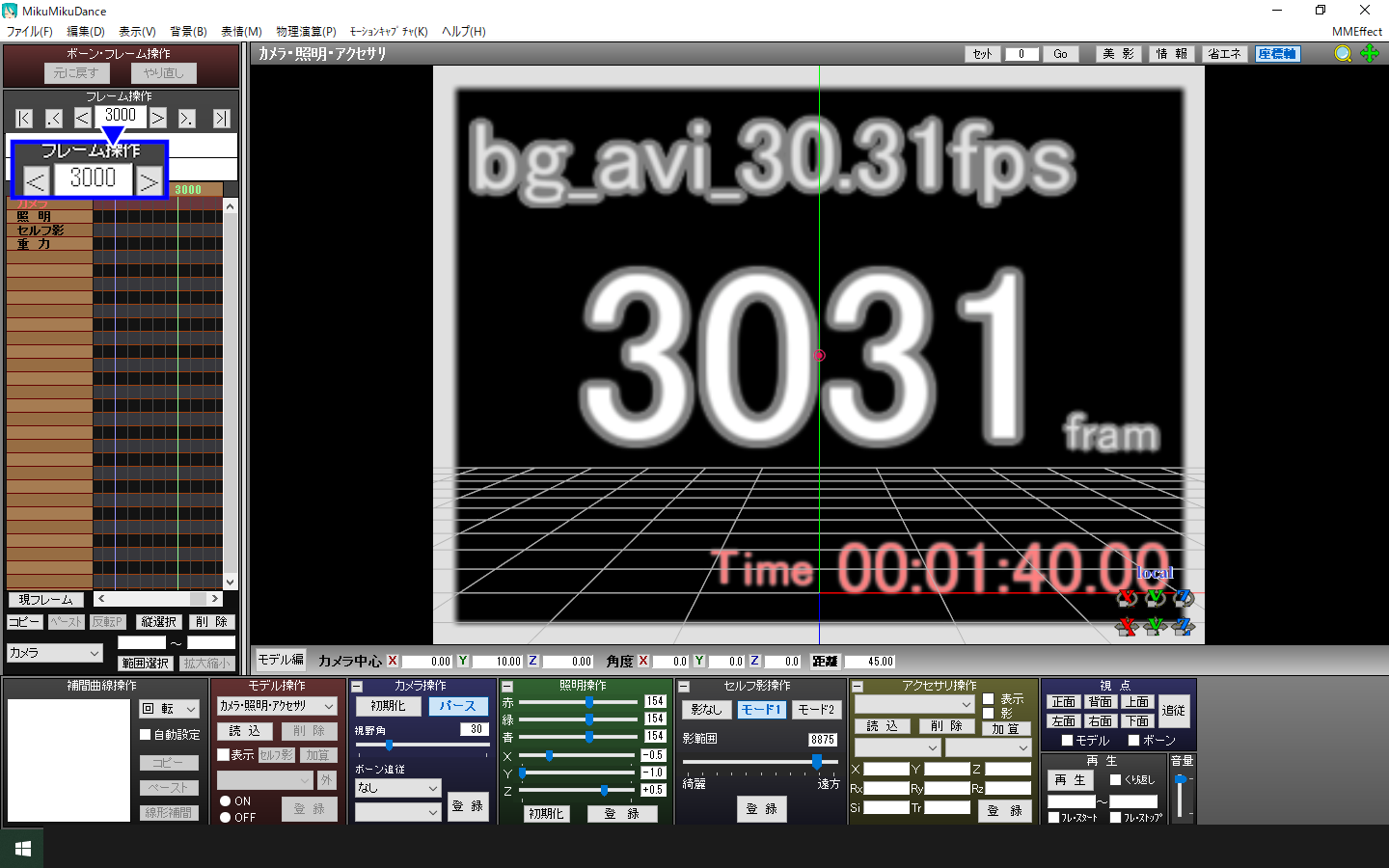
Task: Open the カメラ・照明・アクセサリ model dropdown
Action: click(x=277, y=706)
